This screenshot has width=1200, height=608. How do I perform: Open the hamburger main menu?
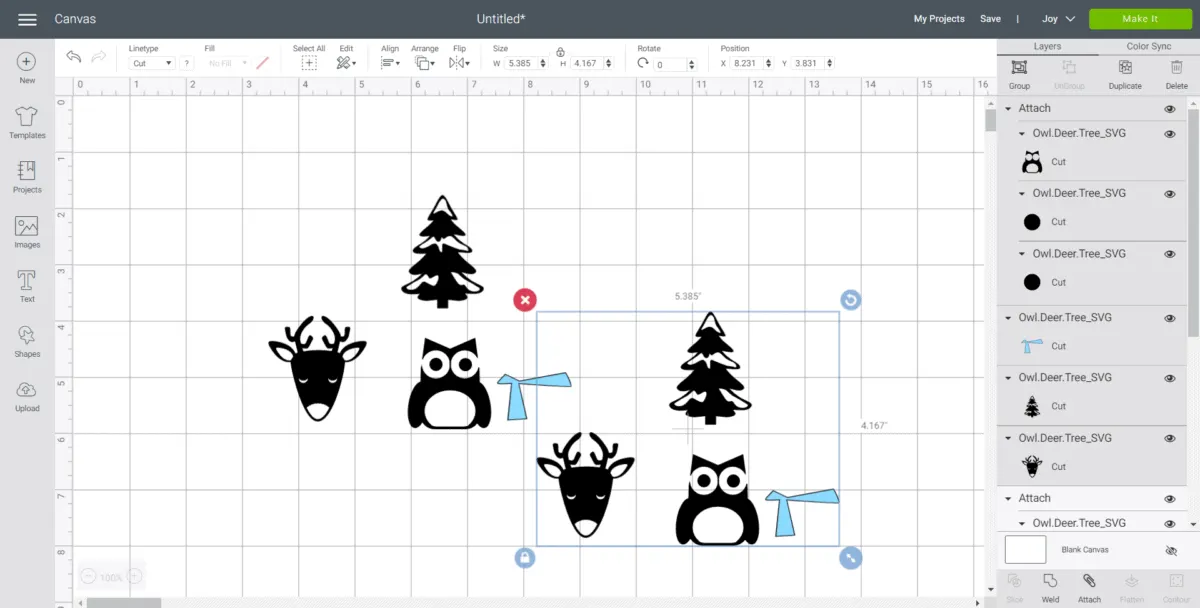[27, 19]
